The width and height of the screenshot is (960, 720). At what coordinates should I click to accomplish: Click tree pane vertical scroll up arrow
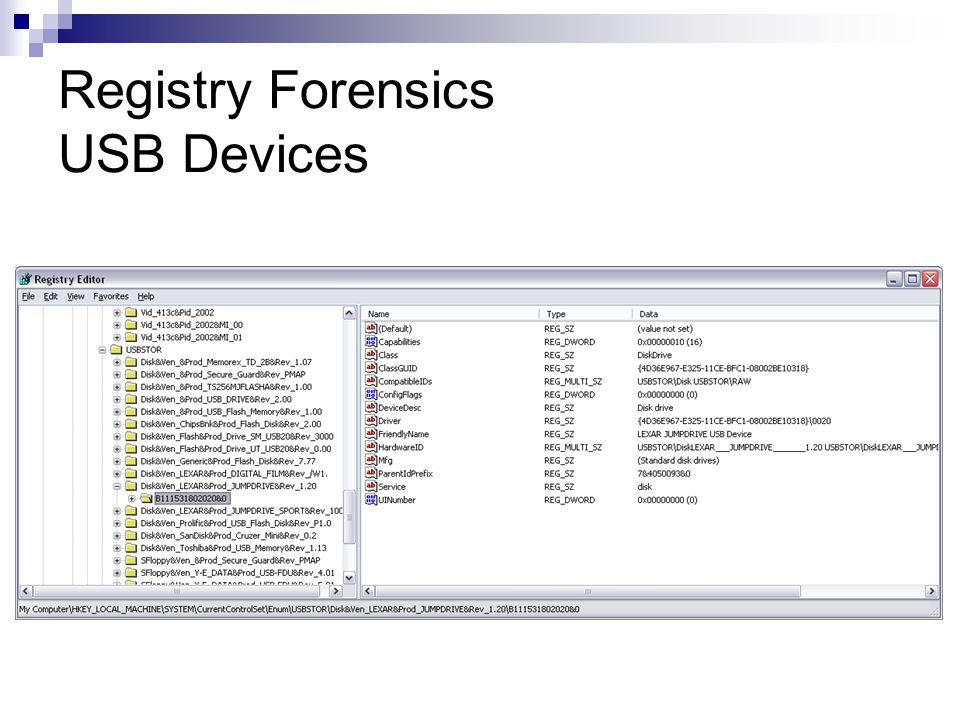[x=349, y=313]
